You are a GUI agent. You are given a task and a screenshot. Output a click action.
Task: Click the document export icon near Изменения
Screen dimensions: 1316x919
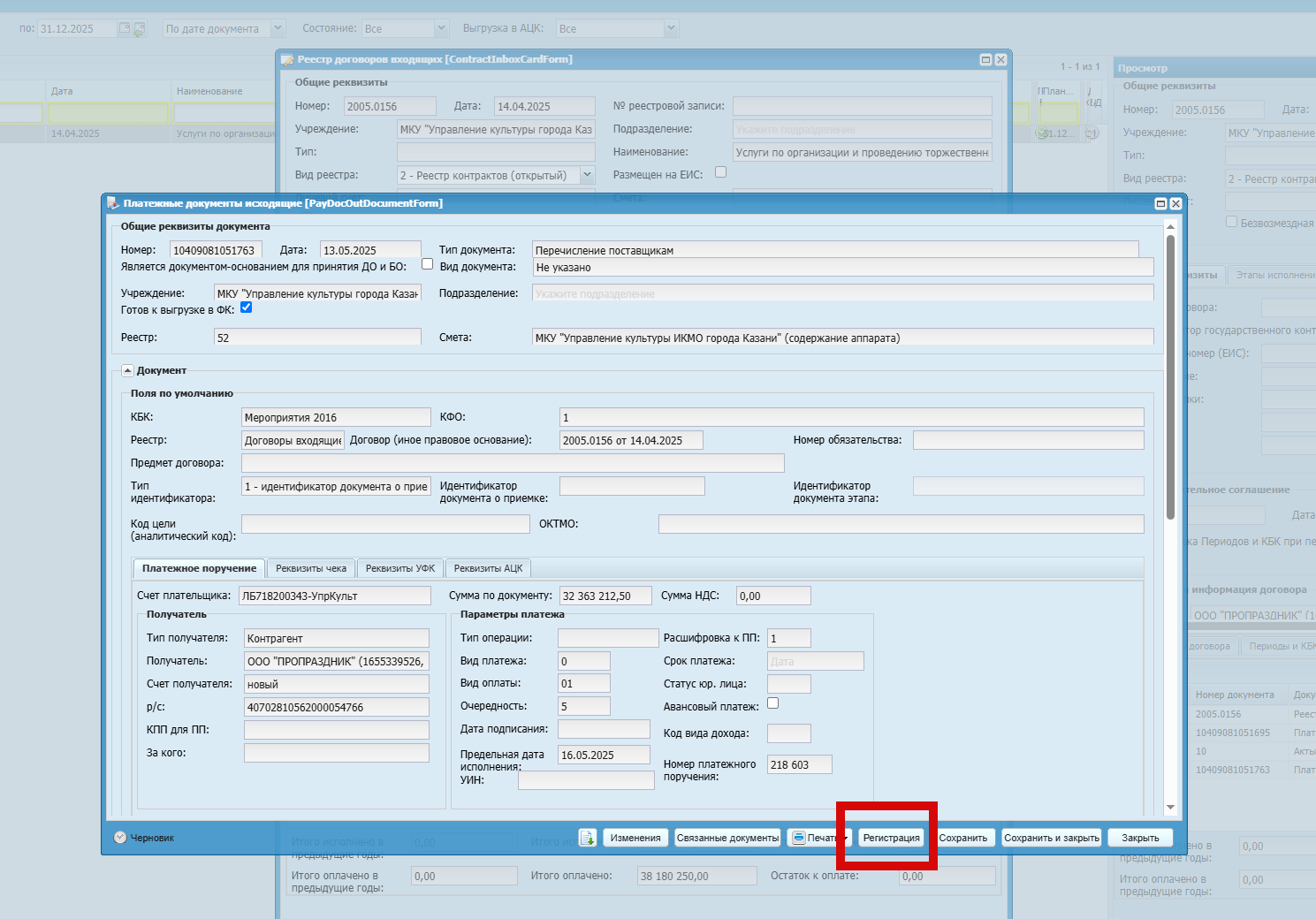(x=588, y=838)
